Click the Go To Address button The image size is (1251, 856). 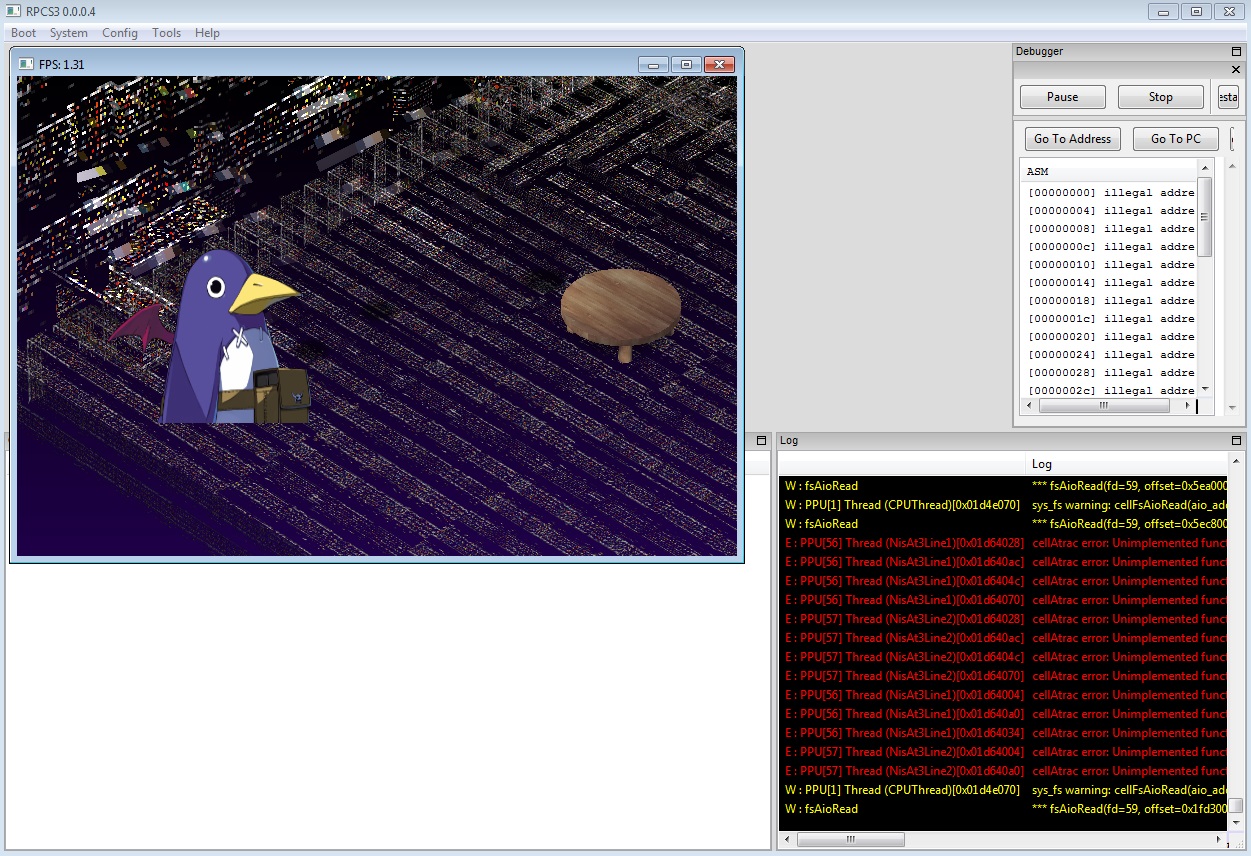pos(1072,139)
